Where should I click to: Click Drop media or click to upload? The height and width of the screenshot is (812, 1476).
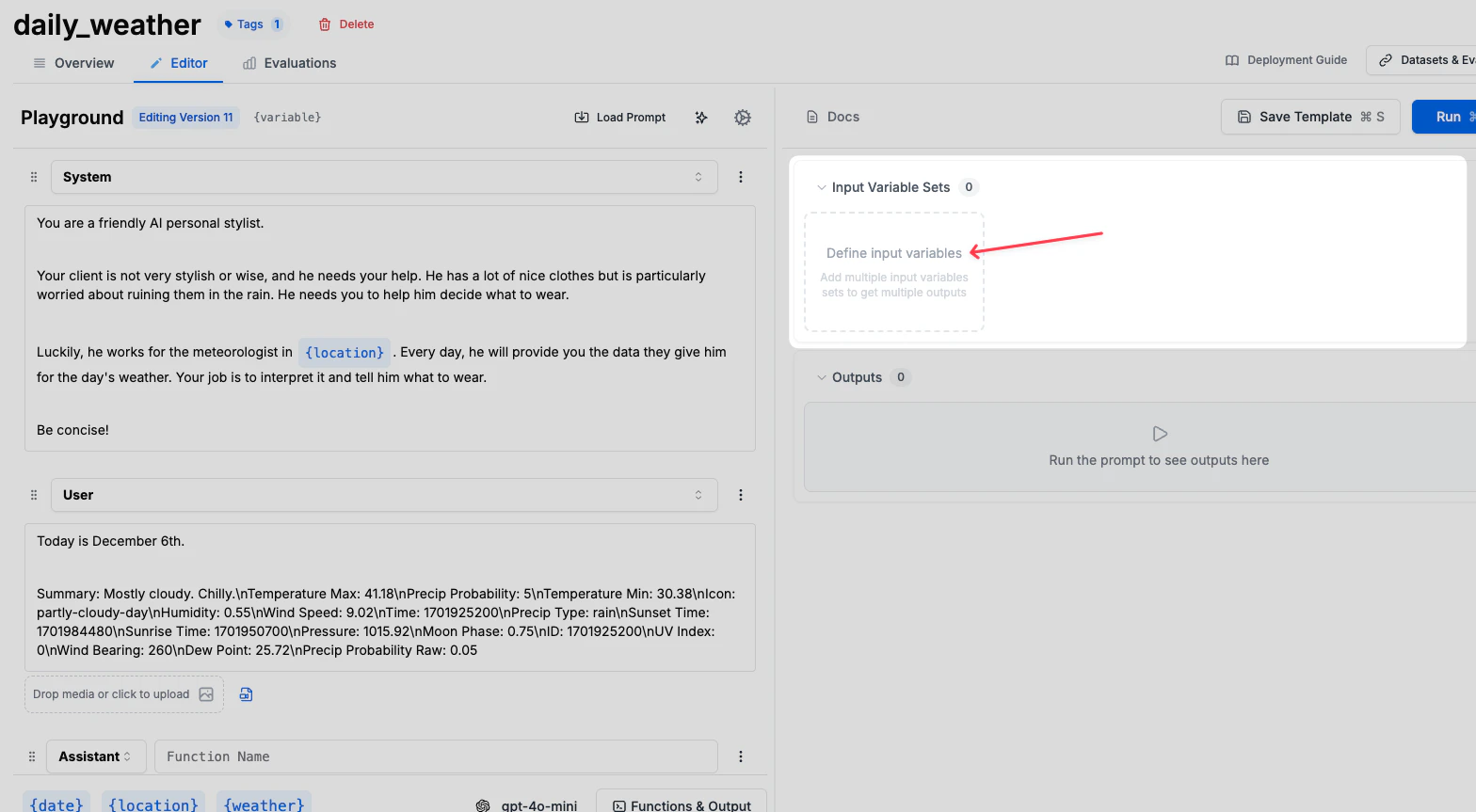(124, 694)
